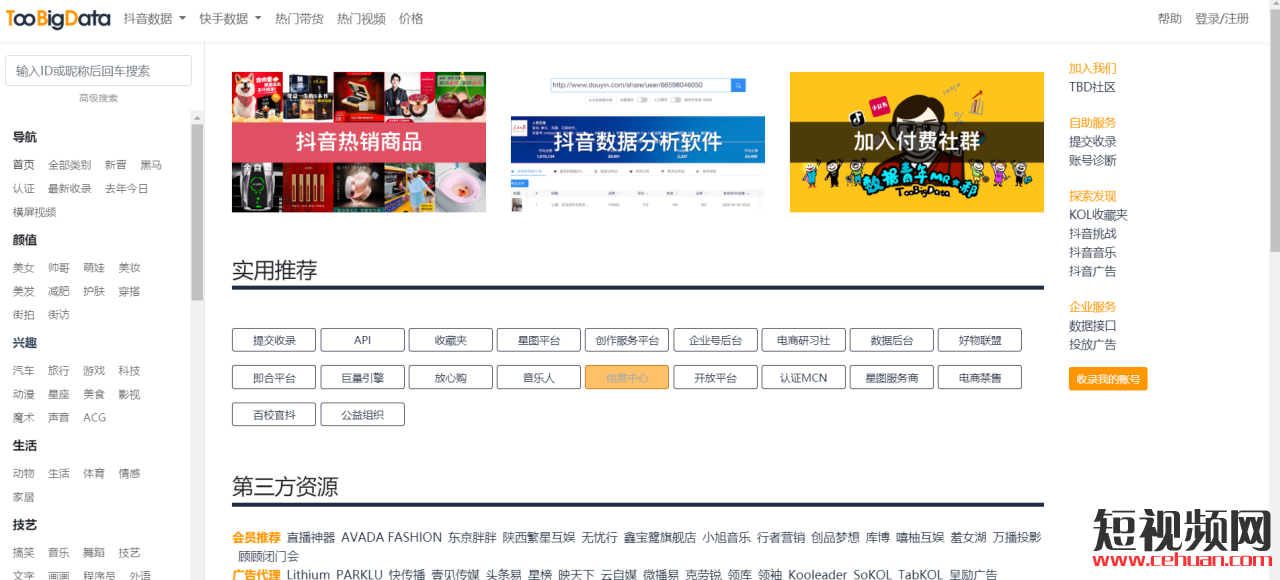1280x580 pixels.
Task: Open the 搞笑 category
Action: coord(23,553)
